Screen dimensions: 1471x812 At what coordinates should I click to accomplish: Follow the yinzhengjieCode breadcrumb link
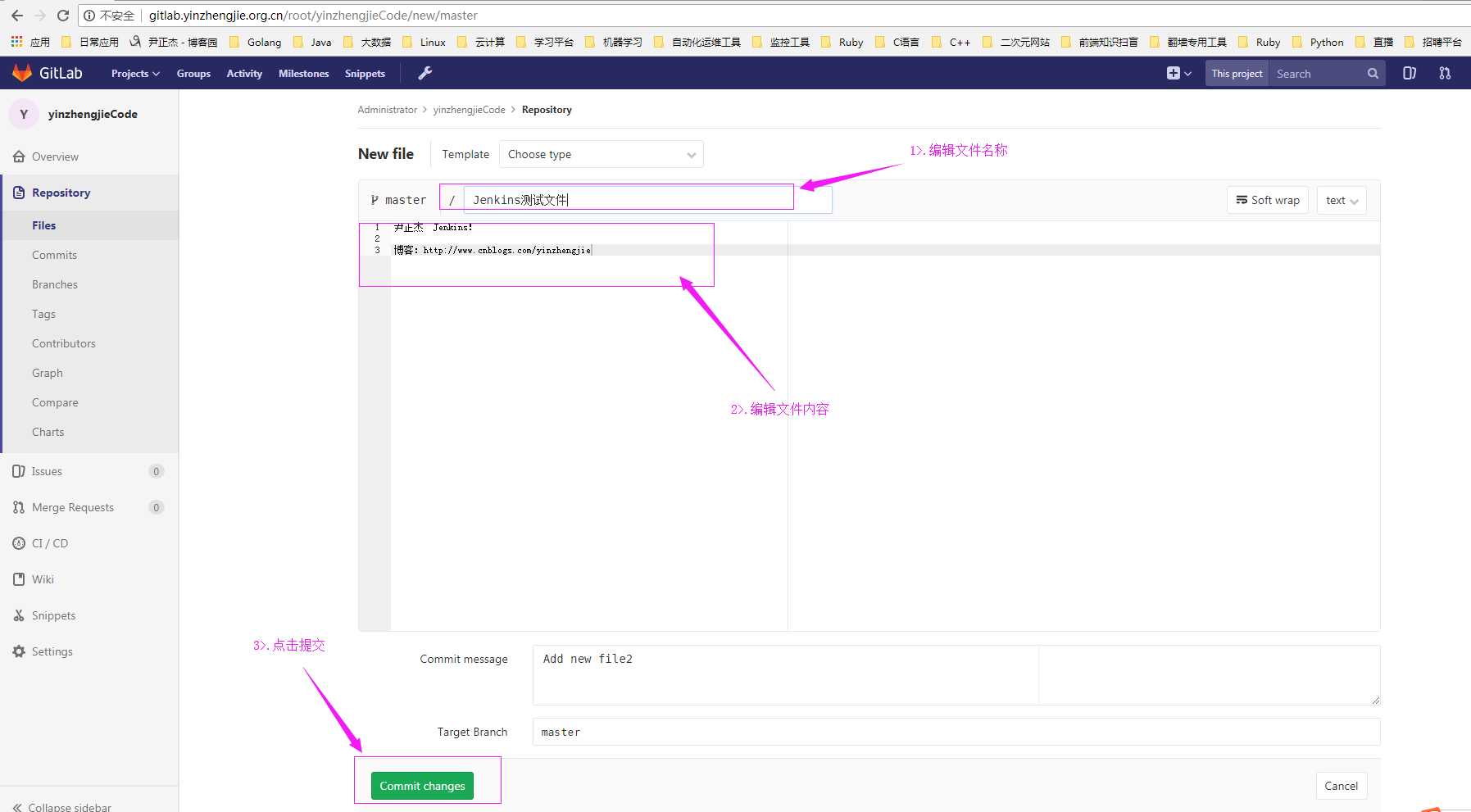click(x=469, y=110)
